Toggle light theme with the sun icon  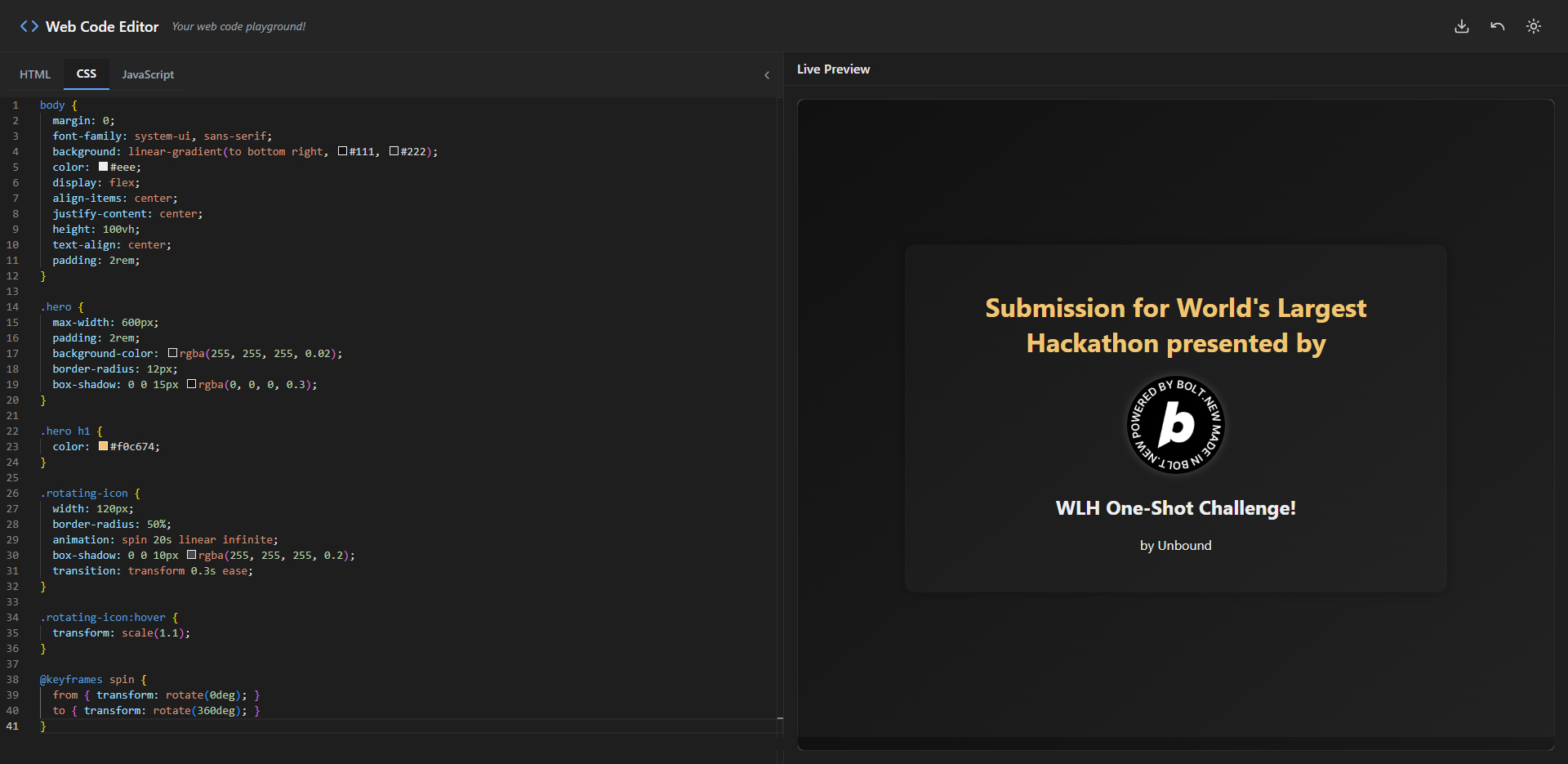(1534, 26)
